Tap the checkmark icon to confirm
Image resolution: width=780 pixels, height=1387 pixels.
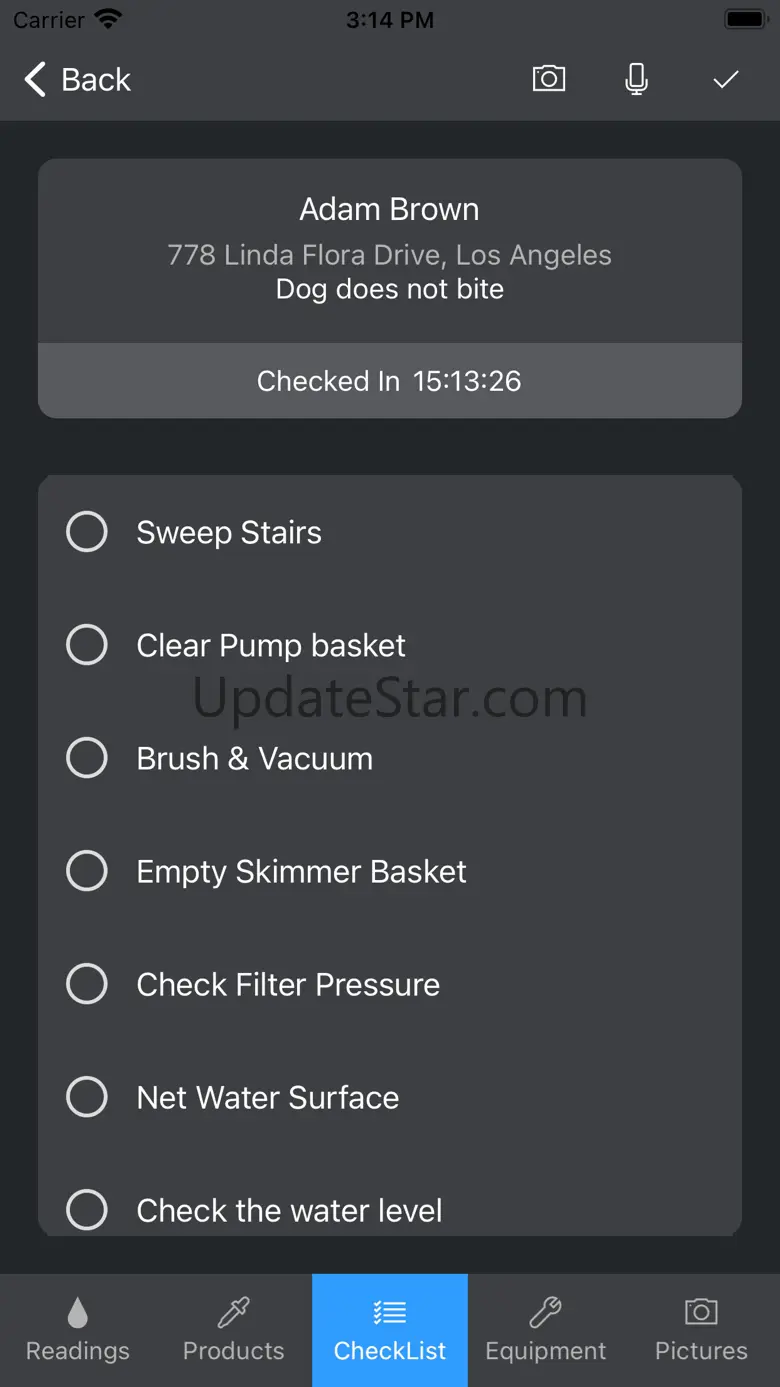[725, 79]
